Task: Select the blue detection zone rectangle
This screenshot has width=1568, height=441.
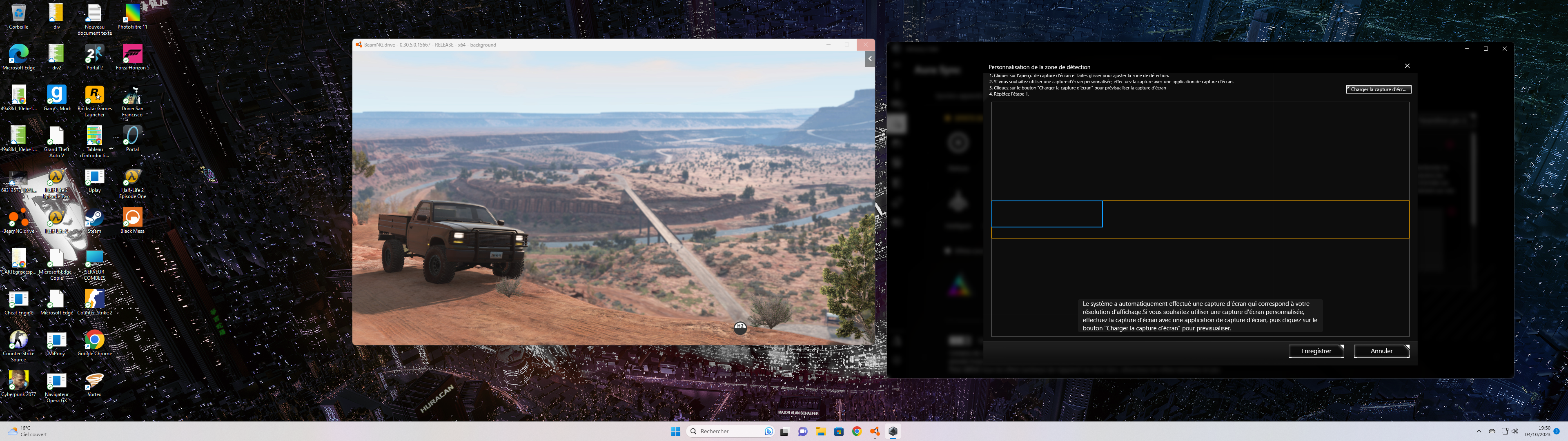Action: point(1046,214)
